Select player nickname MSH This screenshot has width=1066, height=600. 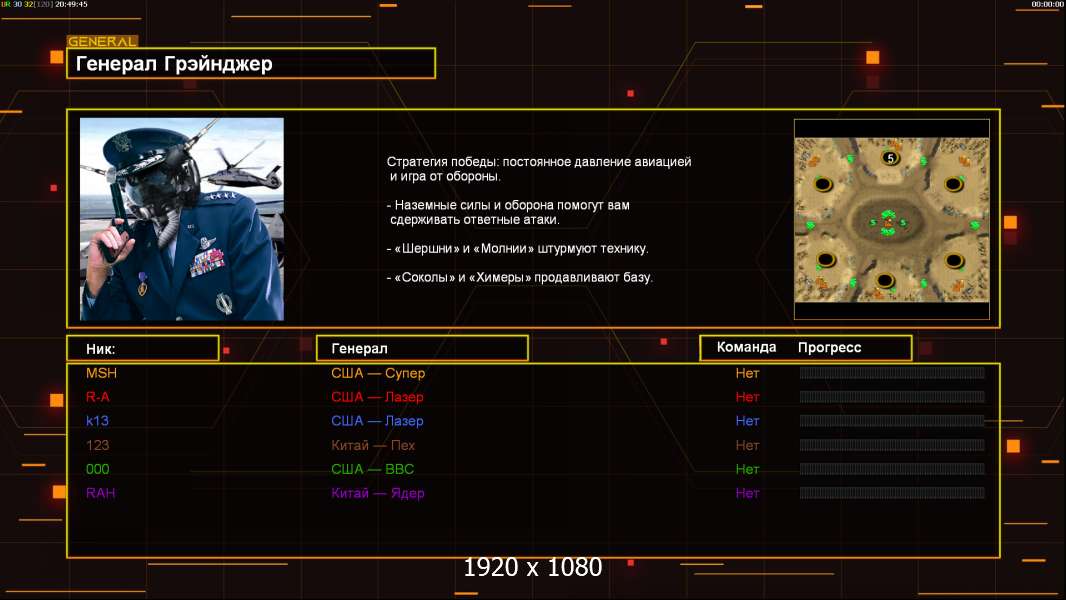click(x=101, y=373)
